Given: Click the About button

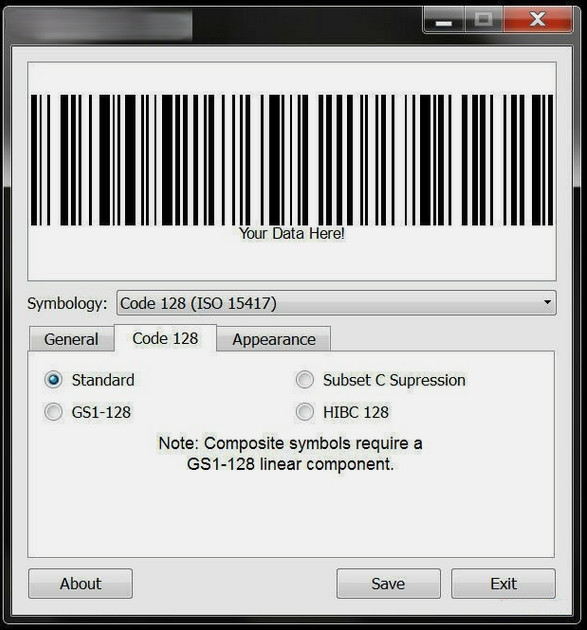Looking at the screenshot, I should 80,583.
